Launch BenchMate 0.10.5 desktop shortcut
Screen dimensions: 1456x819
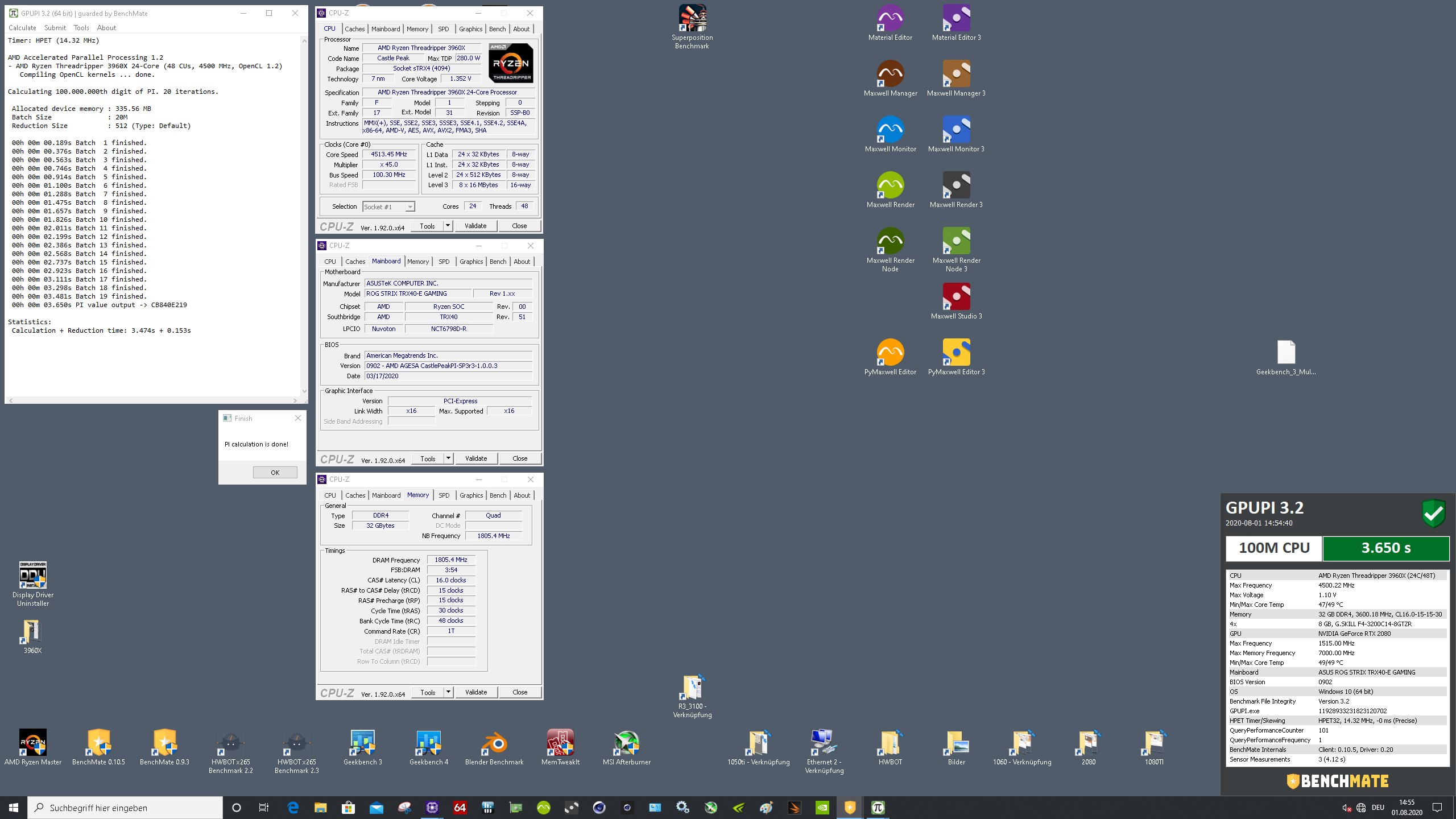(99, 747)
